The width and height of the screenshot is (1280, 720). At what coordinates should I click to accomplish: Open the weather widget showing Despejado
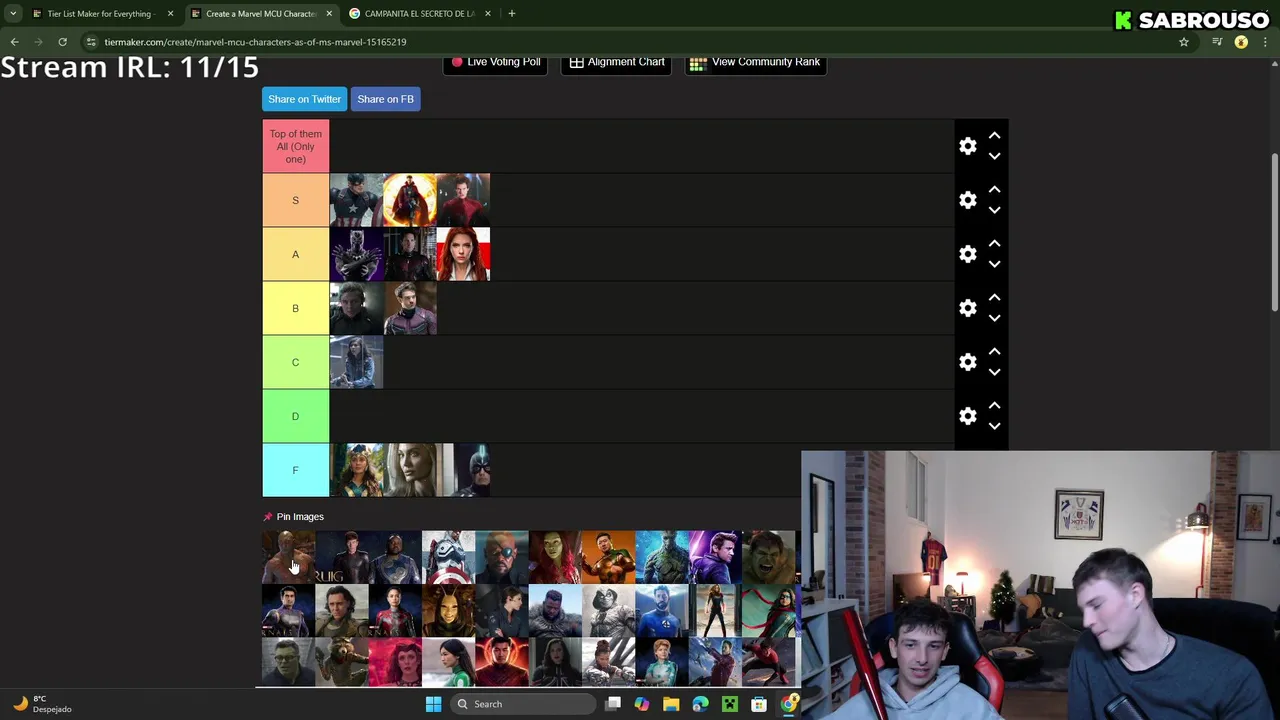point(42,704)
